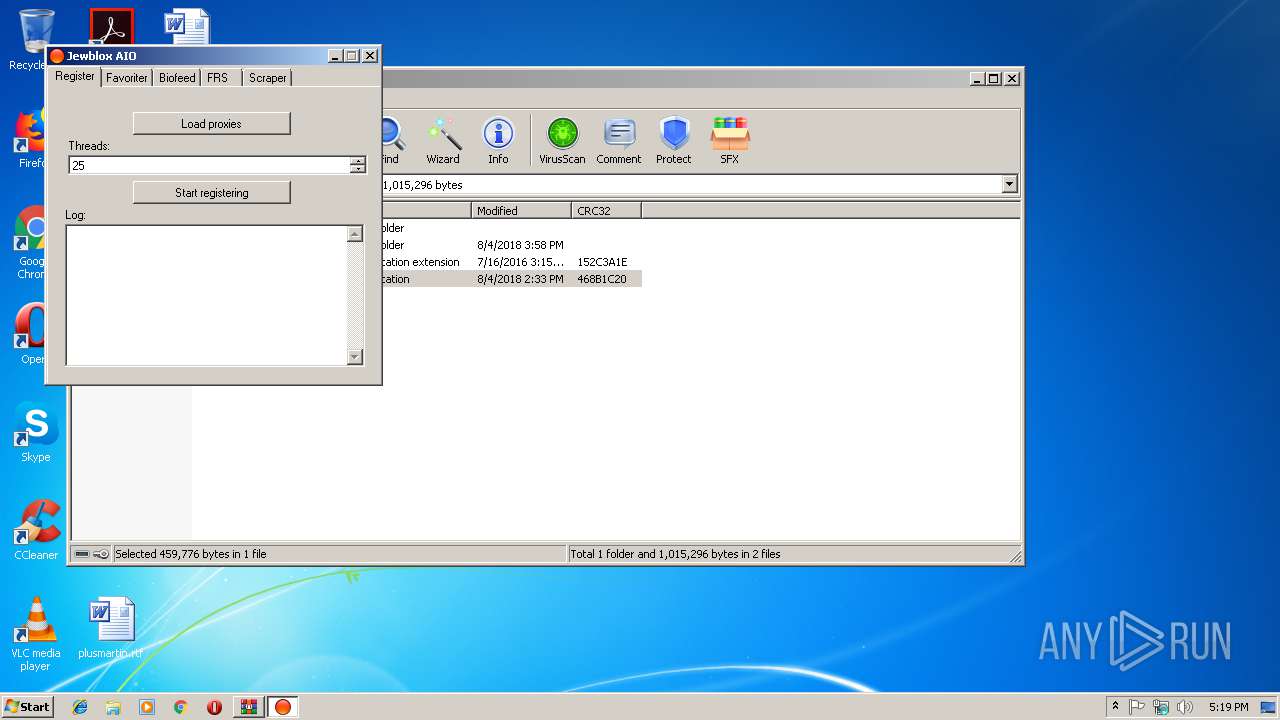Click the Threads input field
This screenshot has width=1280, height=720.
coord(209,165)
